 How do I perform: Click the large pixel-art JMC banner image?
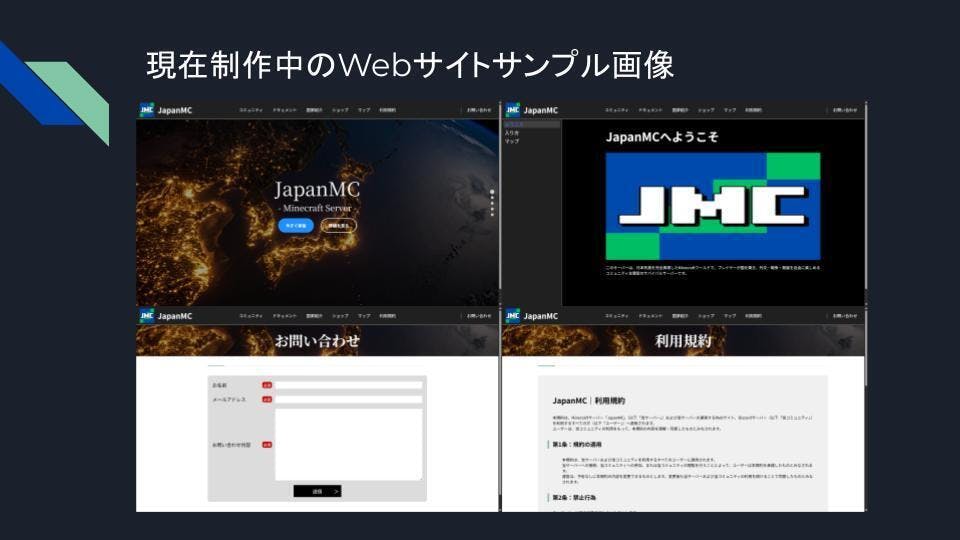(712, 206)
